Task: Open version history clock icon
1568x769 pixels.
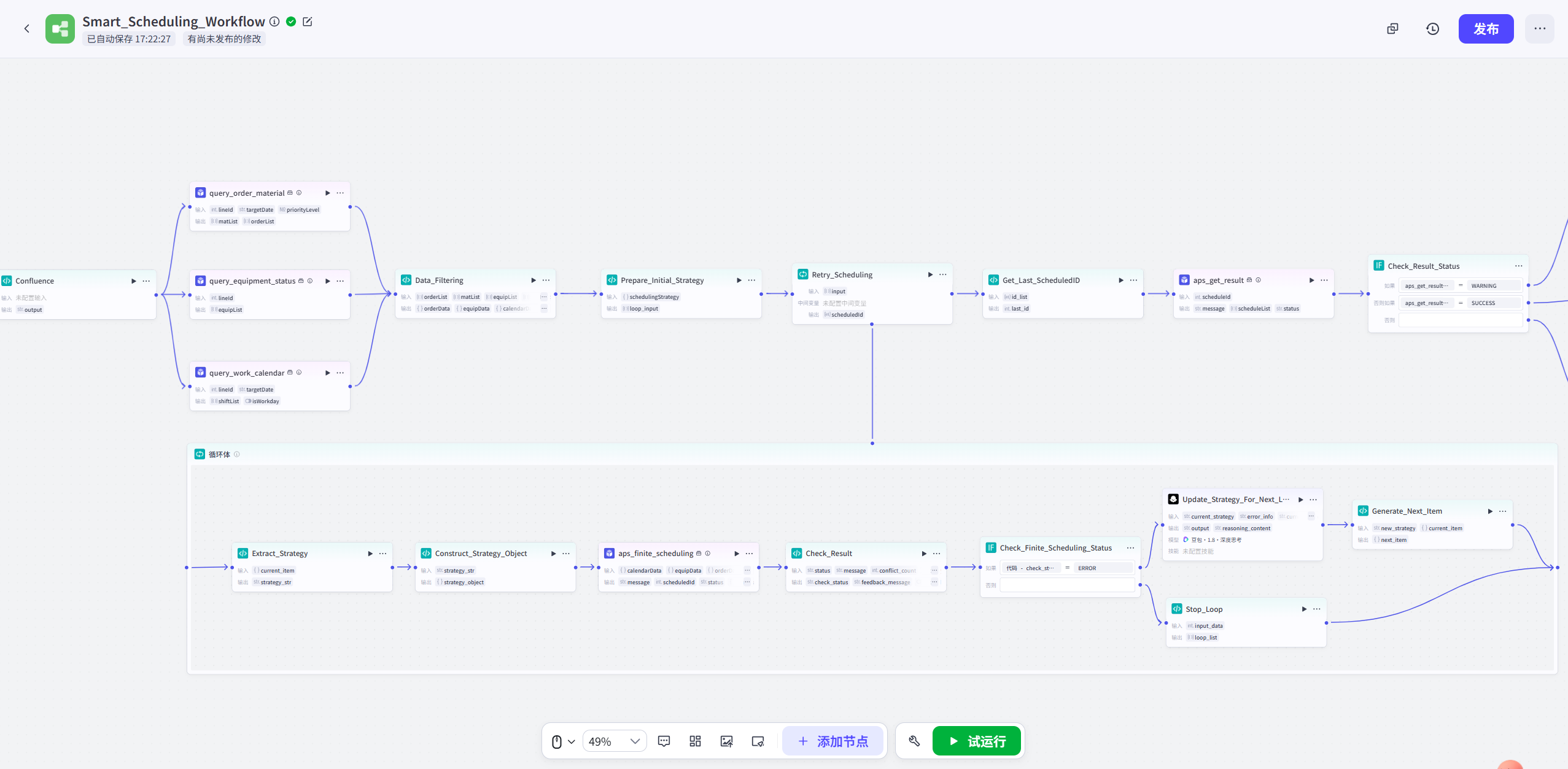Action: point(1432,29)
